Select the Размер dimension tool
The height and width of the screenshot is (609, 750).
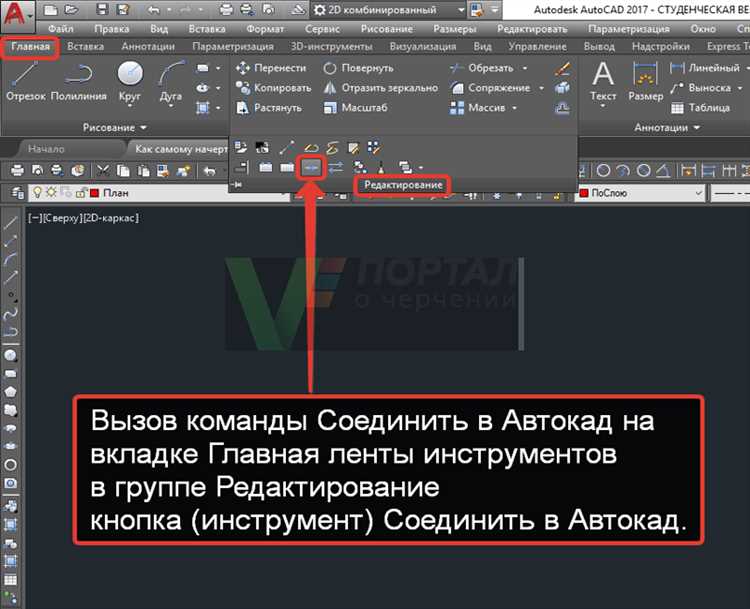(645, 81)
